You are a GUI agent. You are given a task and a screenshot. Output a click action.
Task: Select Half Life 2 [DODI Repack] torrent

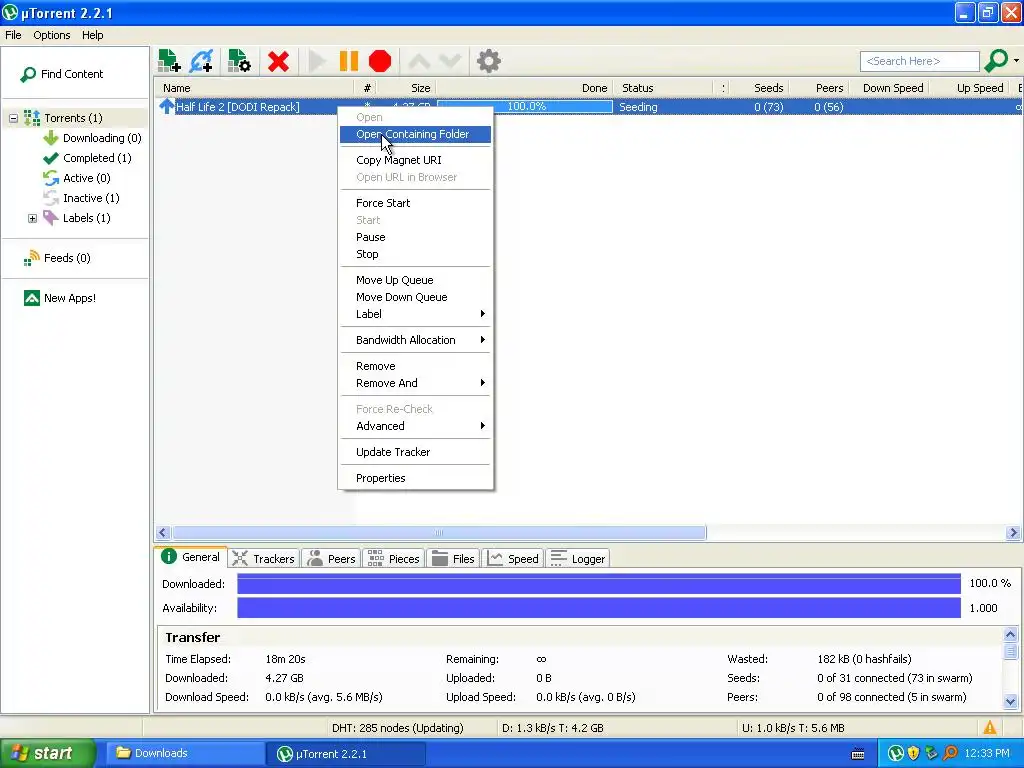tap(238, 107)
